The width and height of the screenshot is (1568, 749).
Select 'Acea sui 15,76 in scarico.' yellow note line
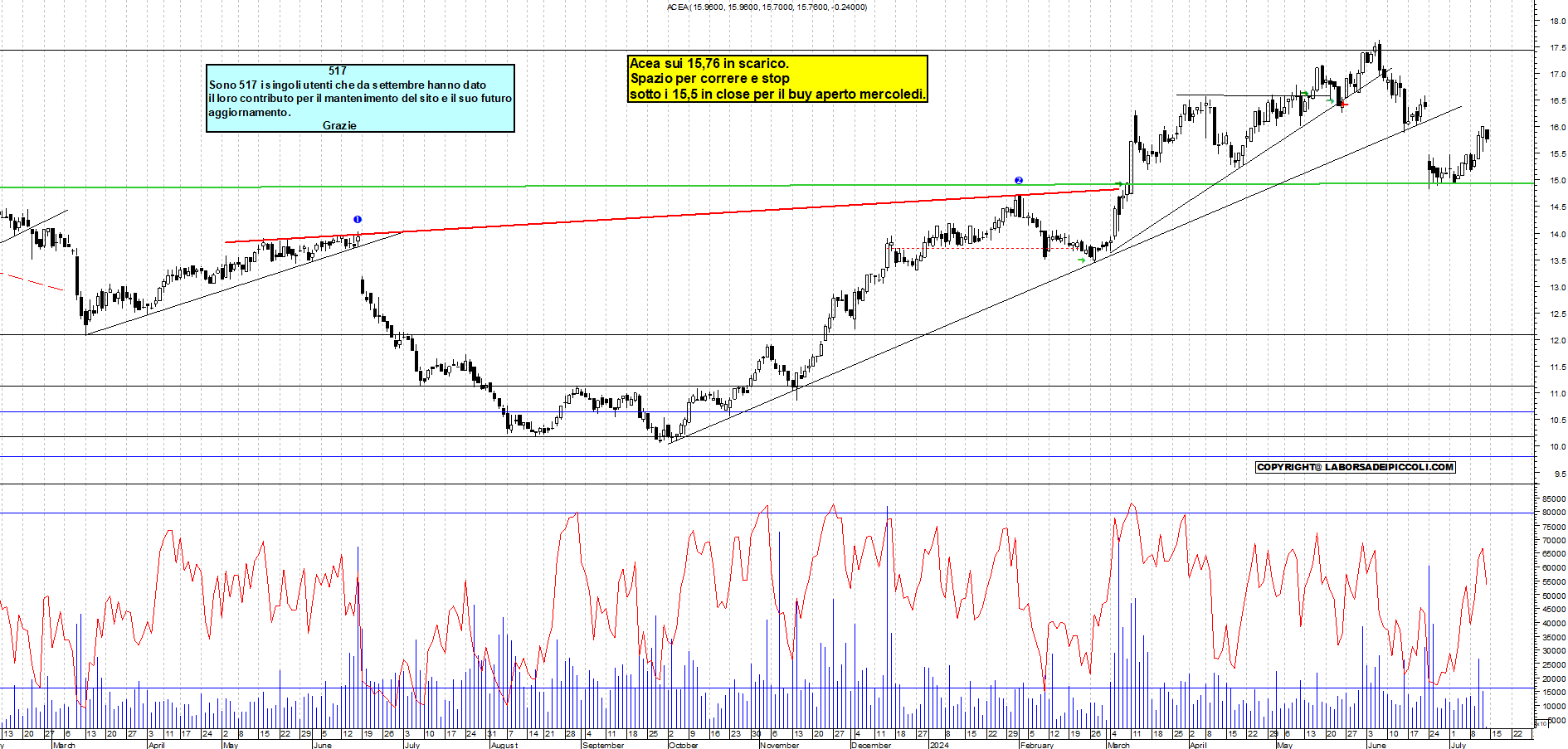709,63
